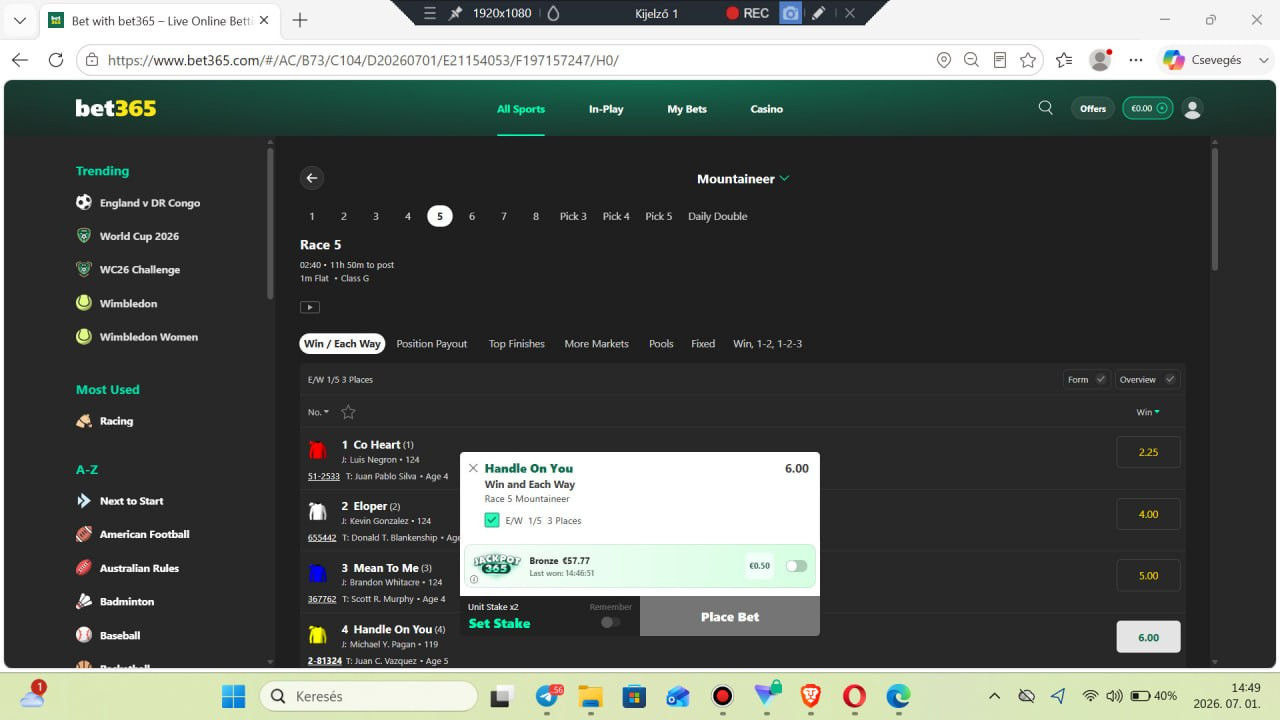Click the sidebar vertical scrollbar
The height and width of the screenshot is (720, 1280).
[270, 224]
